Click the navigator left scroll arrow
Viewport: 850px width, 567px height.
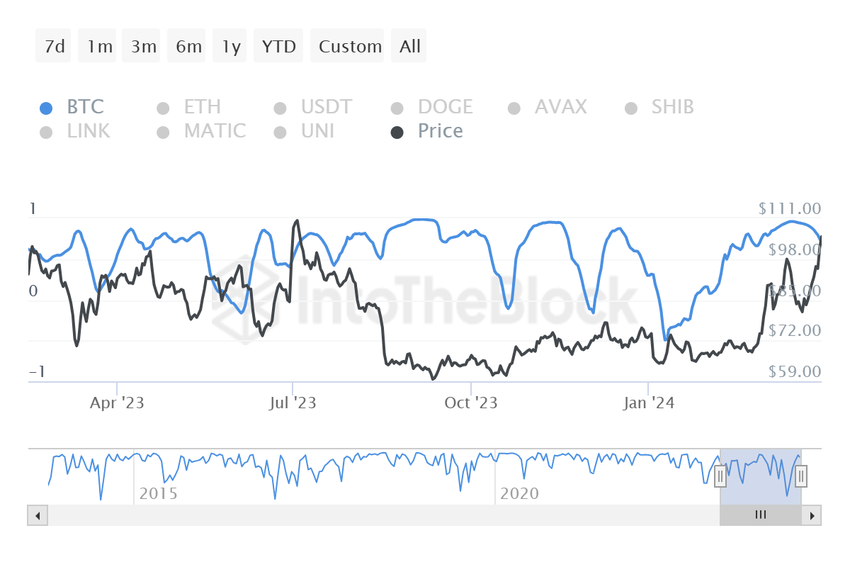pyautogui.click(x=37, y=516)
